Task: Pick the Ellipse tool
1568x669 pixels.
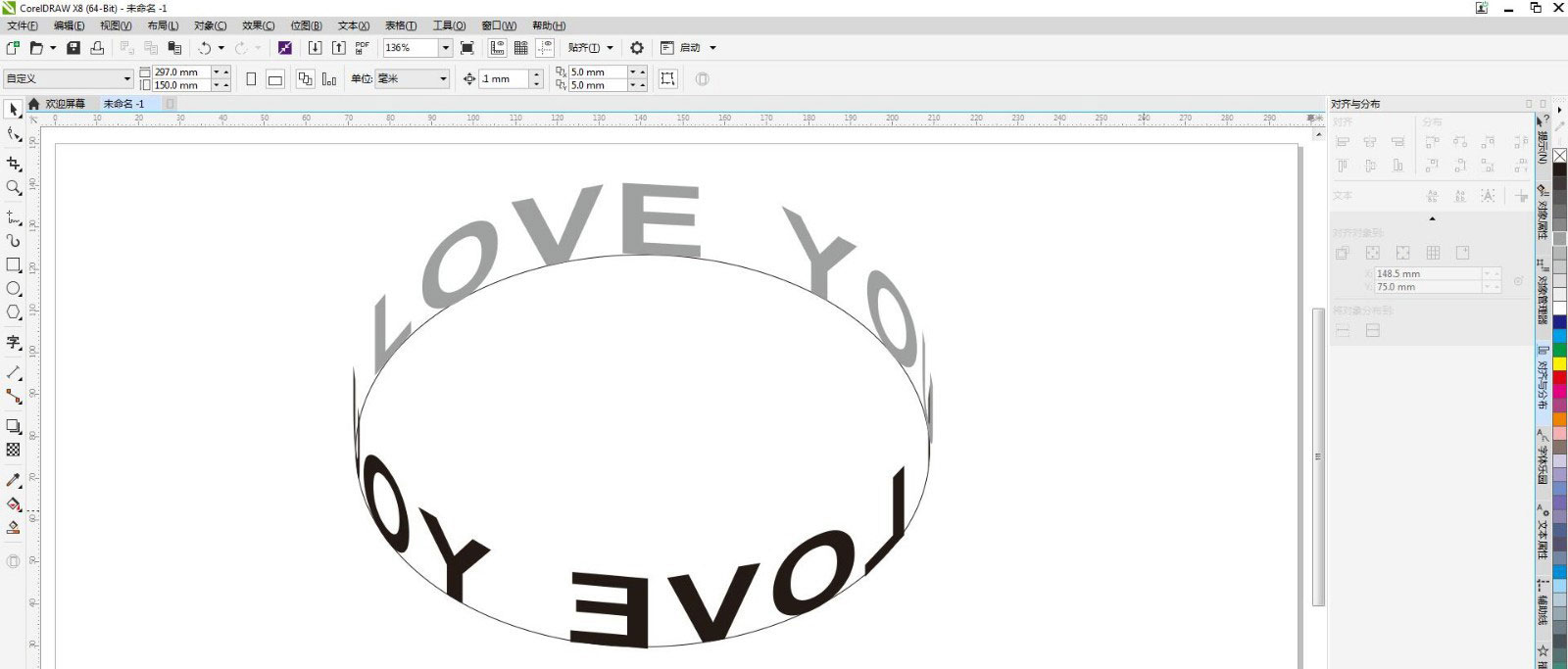Action: click(x=14, y=289)
